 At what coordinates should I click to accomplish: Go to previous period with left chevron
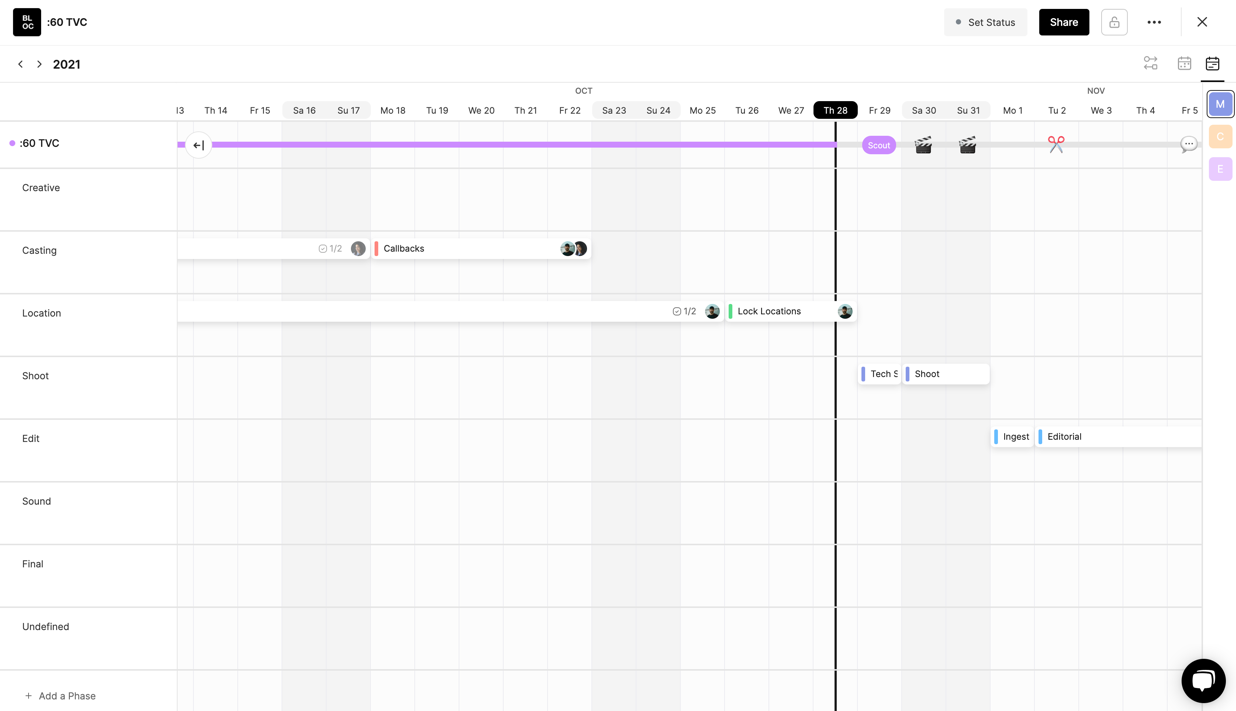(x=20, y=64)
